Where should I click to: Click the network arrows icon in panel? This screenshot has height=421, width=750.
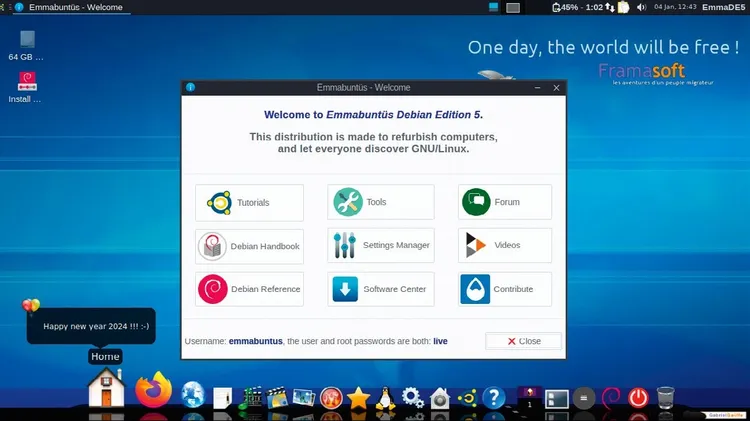pos(610,7)
